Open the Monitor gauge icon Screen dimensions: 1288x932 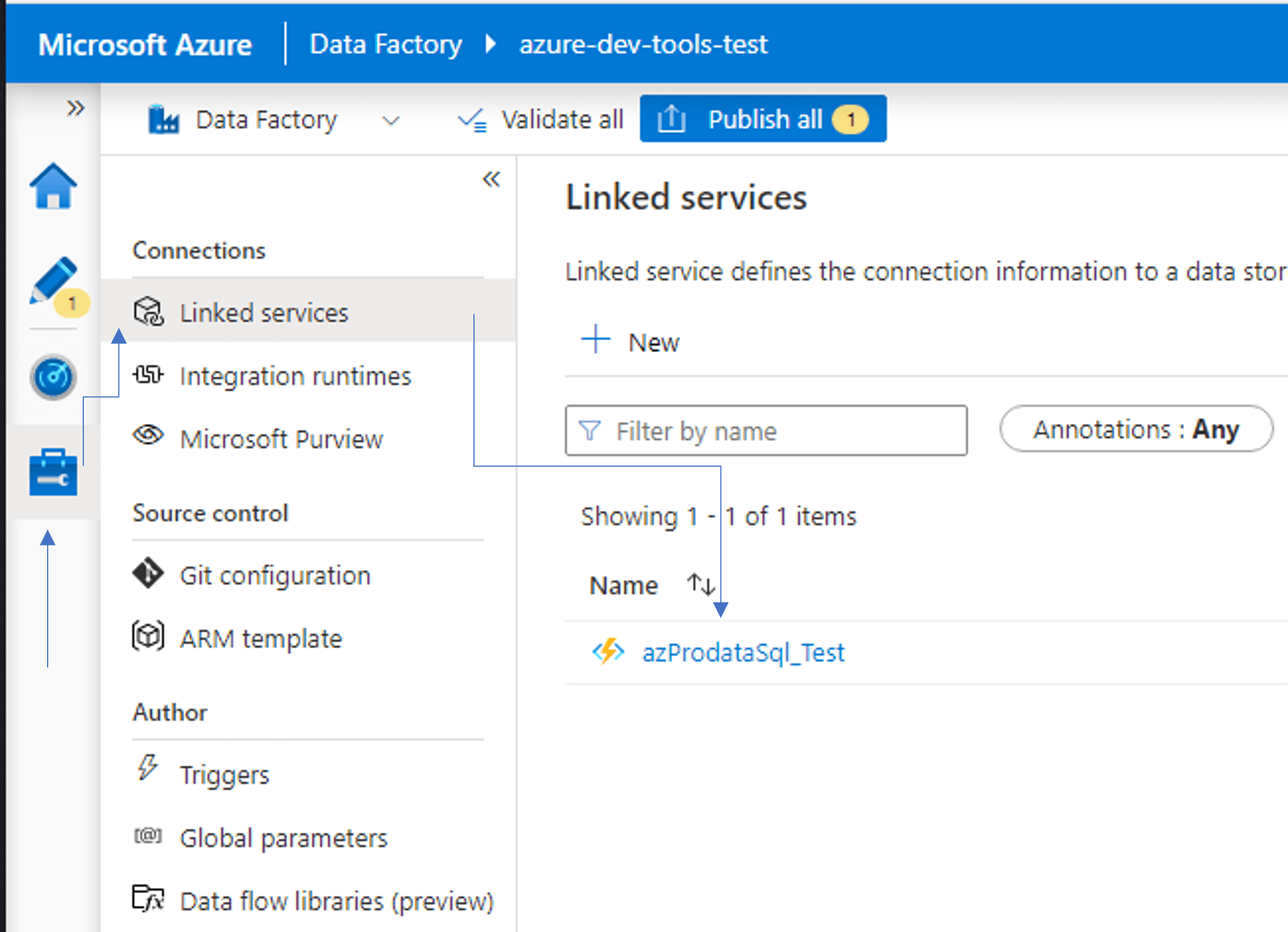coord(53,377)
